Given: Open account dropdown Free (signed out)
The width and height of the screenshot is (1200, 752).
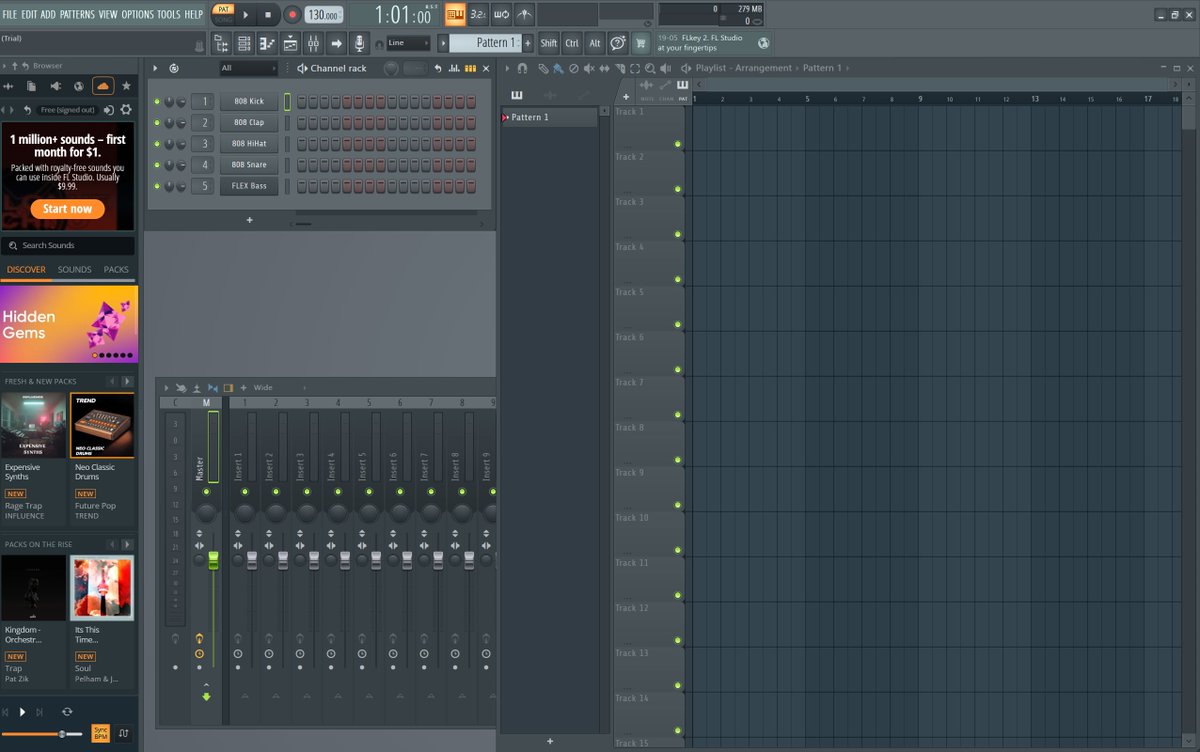Looking at the screenshot, I should coord(68,110).
